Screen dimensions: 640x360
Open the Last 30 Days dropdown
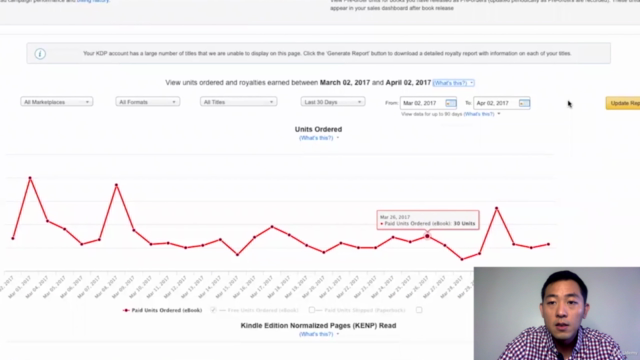coord(333,102)
